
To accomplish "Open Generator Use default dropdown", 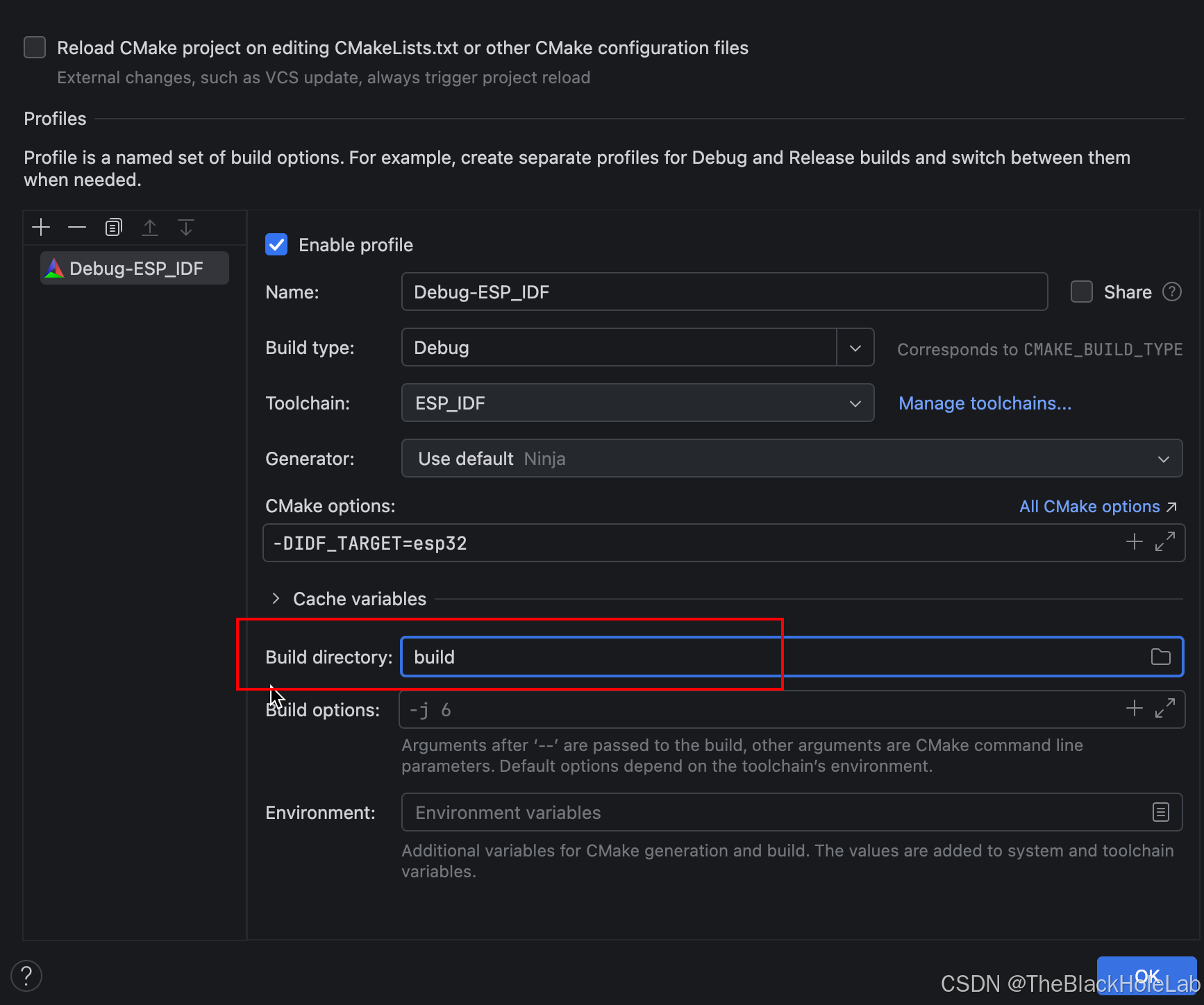I will pyautogui.click(x=792, y=459).
